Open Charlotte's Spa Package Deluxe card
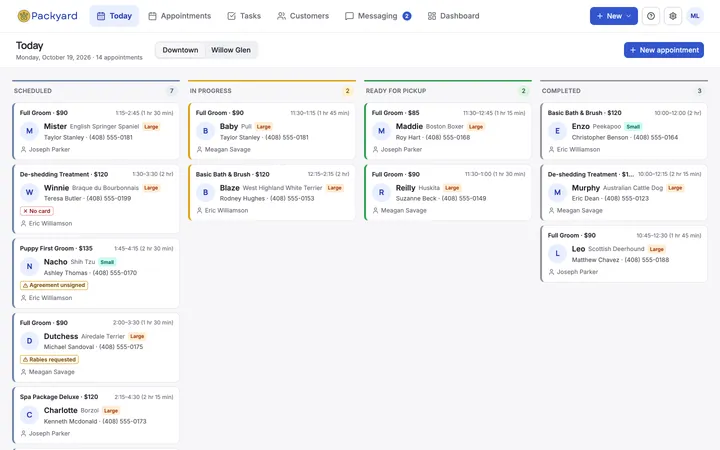 (x=96, y=415)
